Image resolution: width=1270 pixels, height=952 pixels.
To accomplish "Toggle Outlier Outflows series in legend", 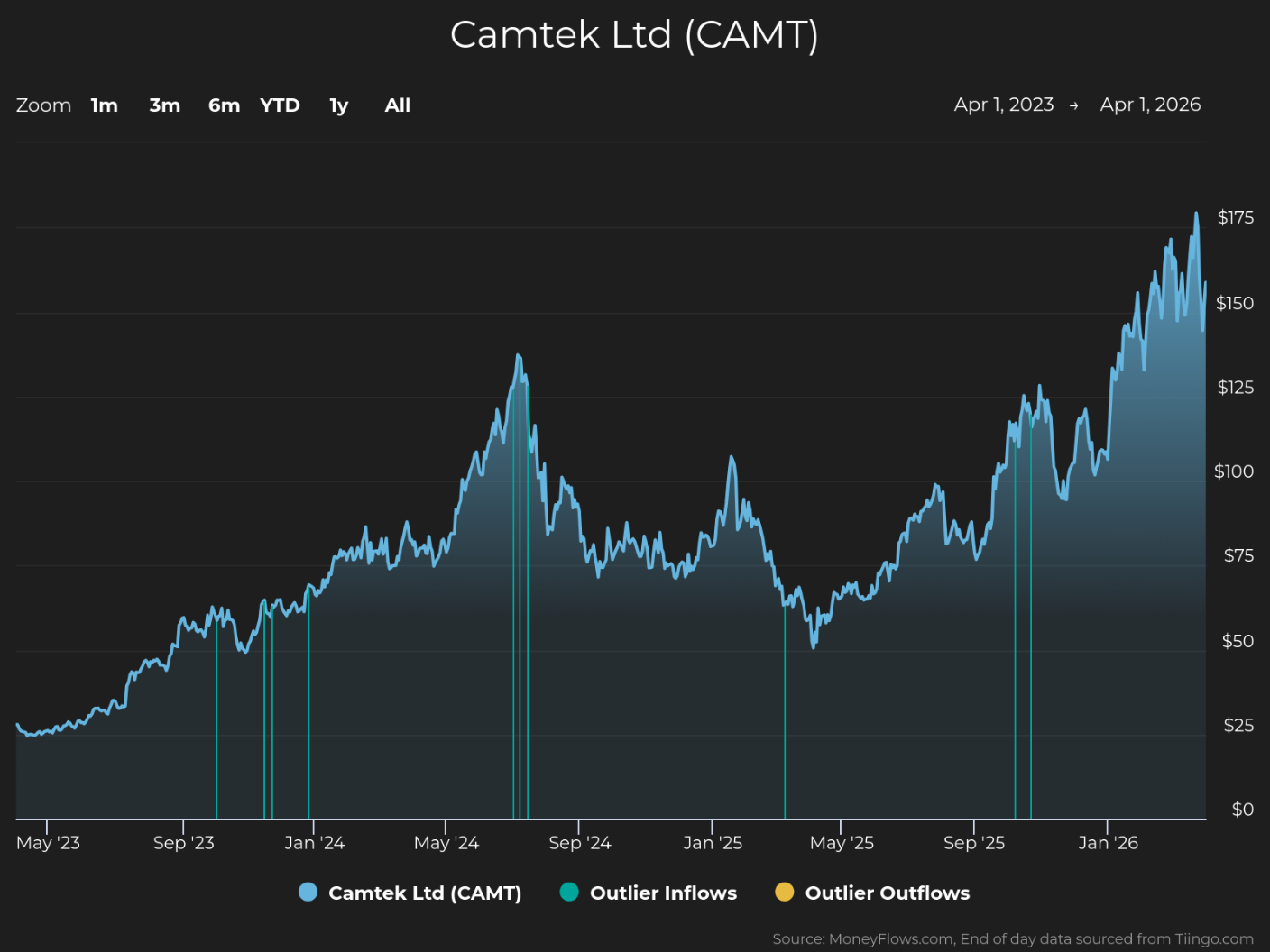I will point(873,892).
